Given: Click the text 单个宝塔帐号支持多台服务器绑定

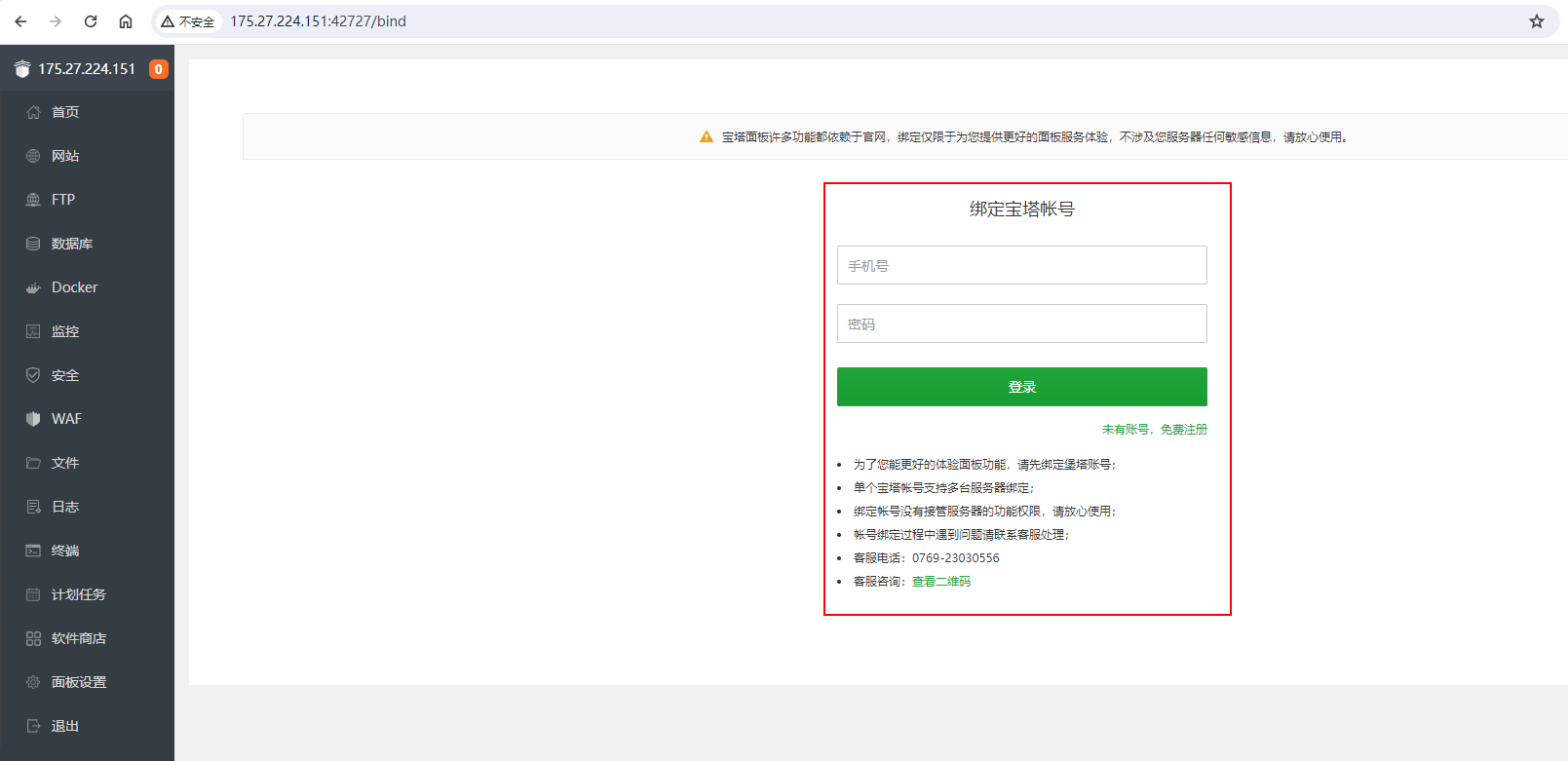Looking at the screenshot, I should (x=941, y=488).
